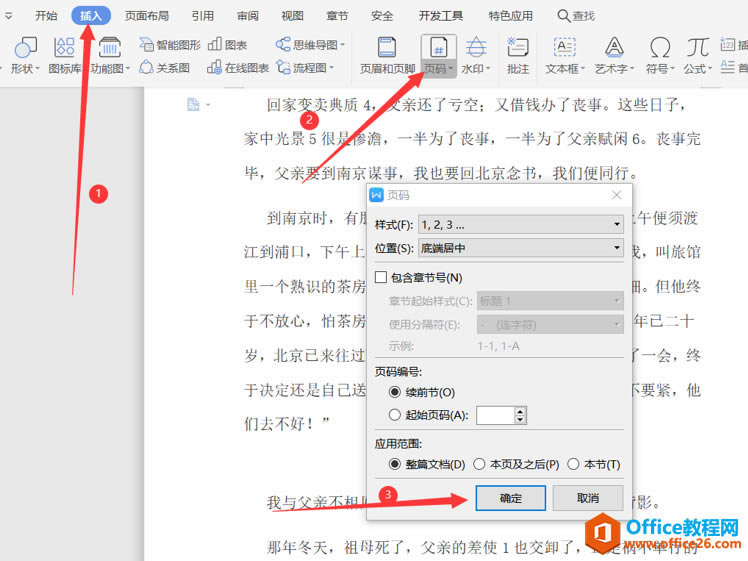
Task: Open the 样式 style dropdown
Action: pyautogui.click(x=521, y=224)
